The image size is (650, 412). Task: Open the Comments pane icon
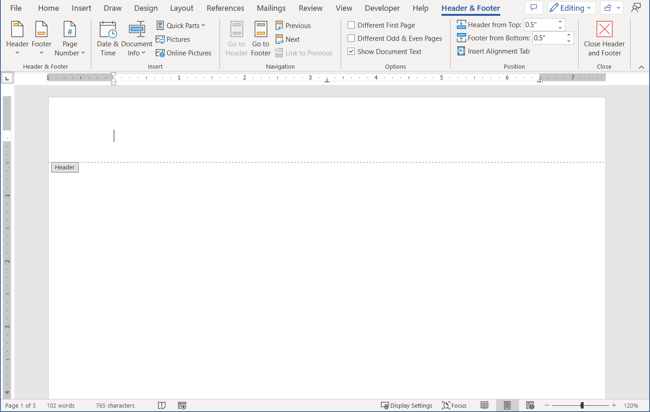pos(534,8)
